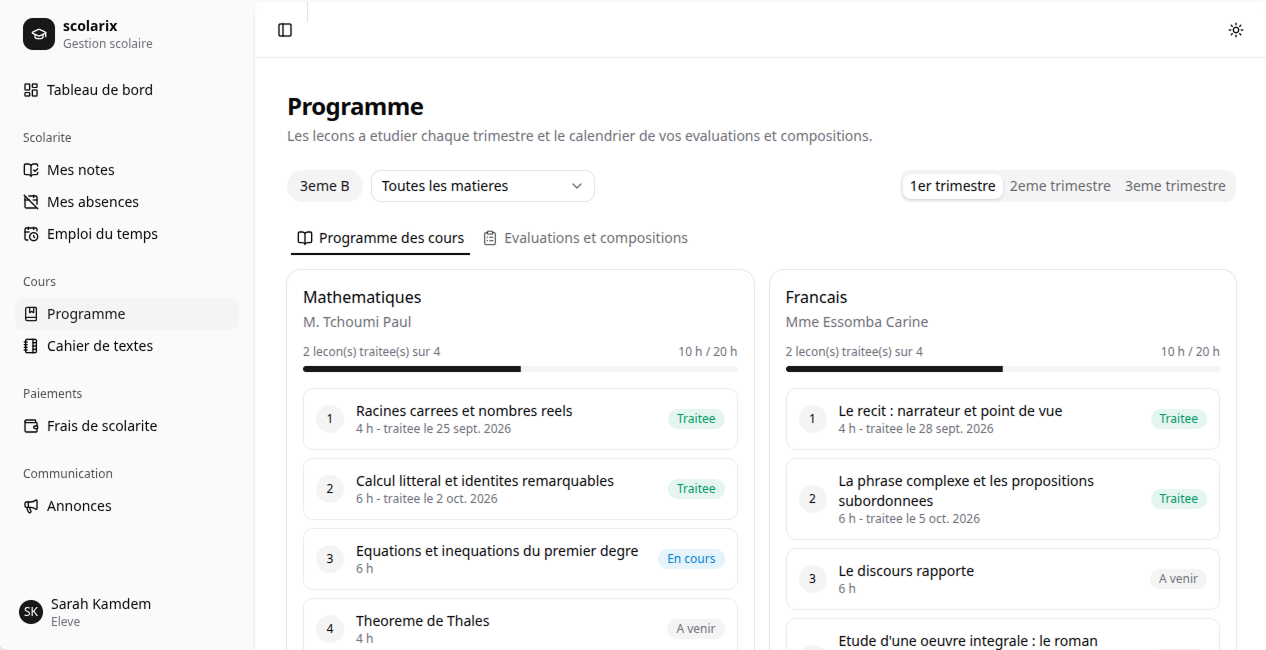Select 1er trimestre
Viewport: 1266px width, 650px height.
coord(952,186)
